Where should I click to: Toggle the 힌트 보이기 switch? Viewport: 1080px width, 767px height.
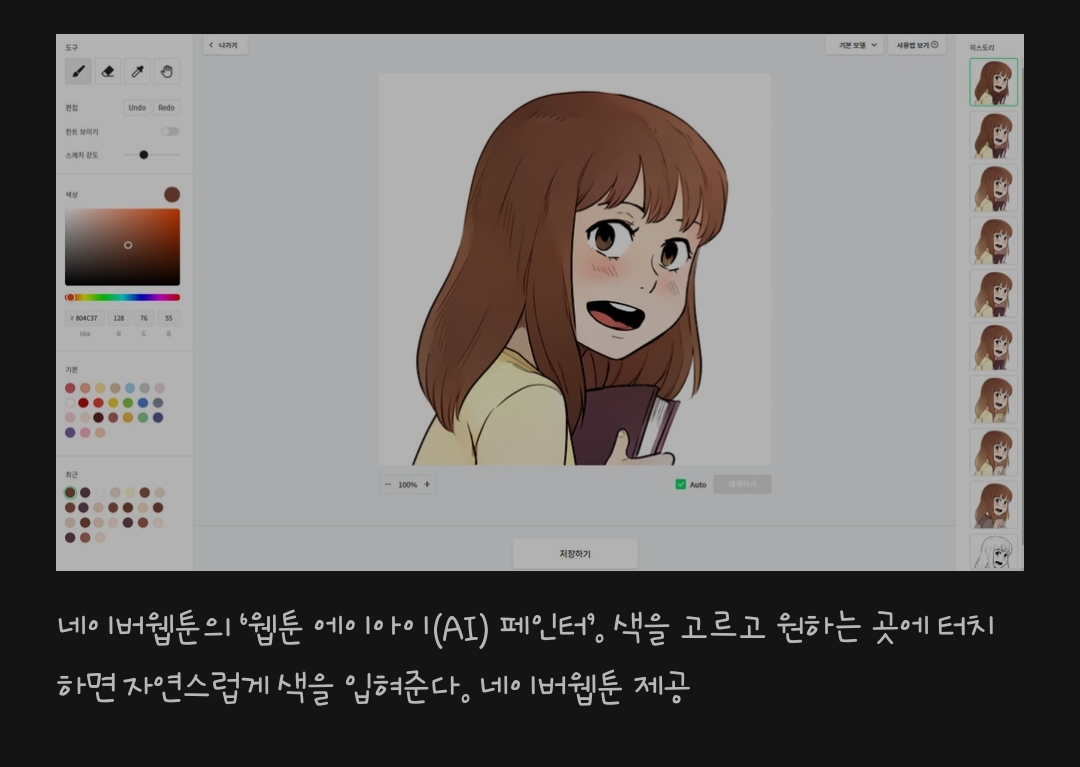(170, 132)
